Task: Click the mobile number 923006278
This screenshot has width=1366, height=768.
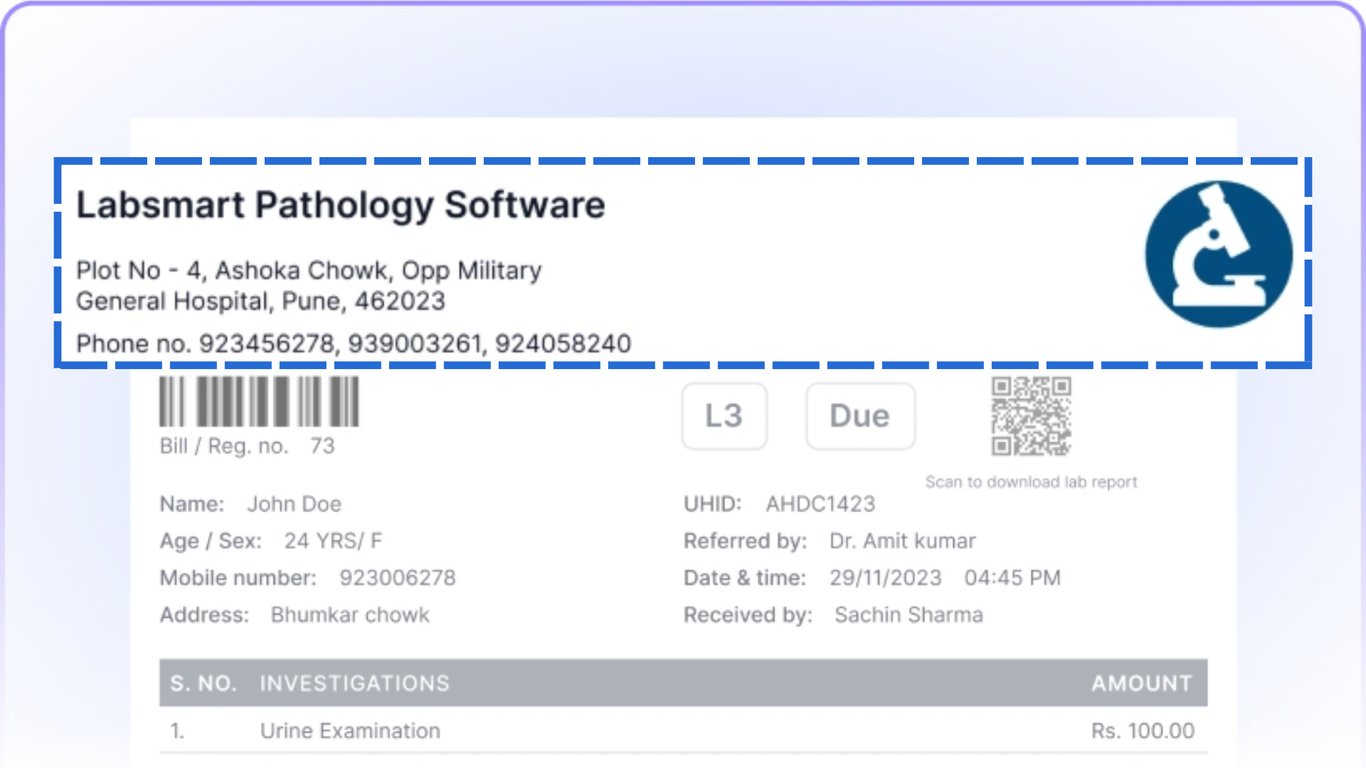Action: 397,578
